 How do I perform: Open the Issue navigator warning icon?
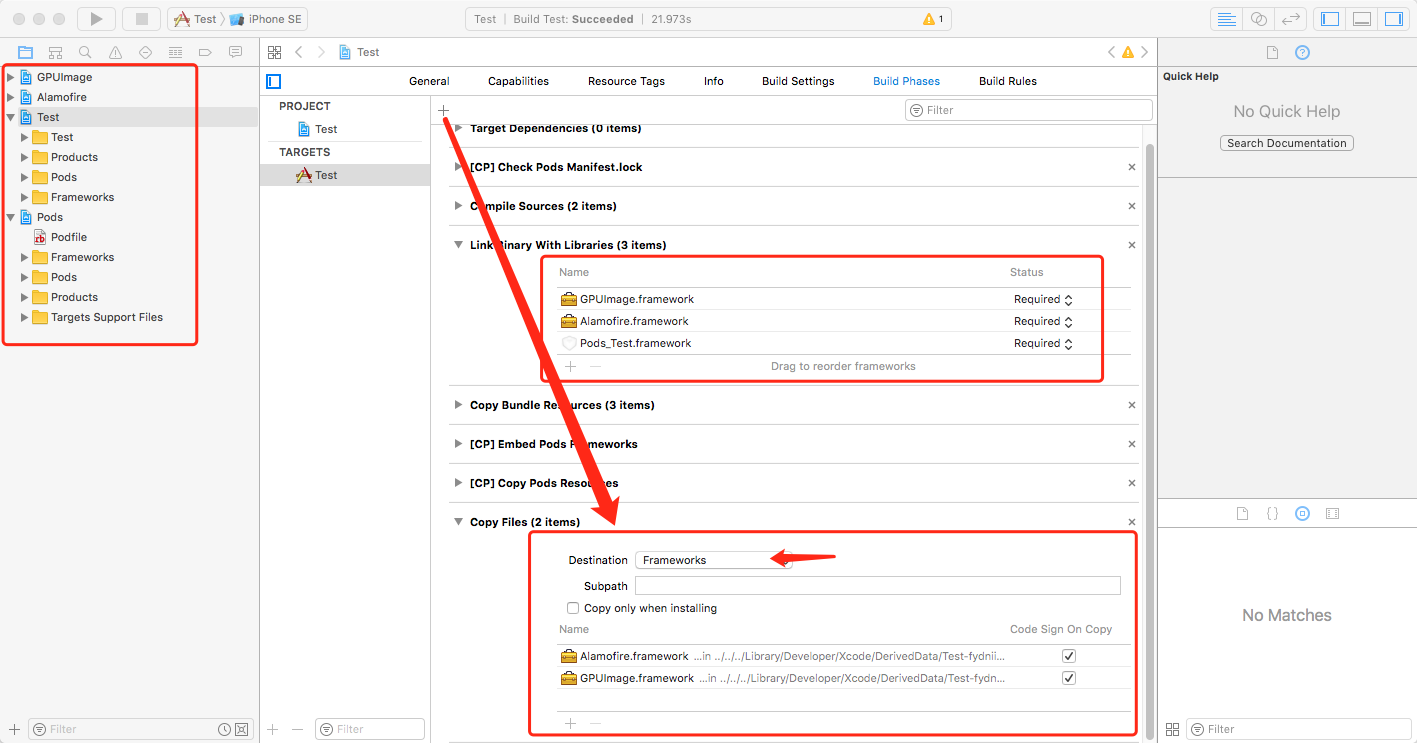coord(116,52)
